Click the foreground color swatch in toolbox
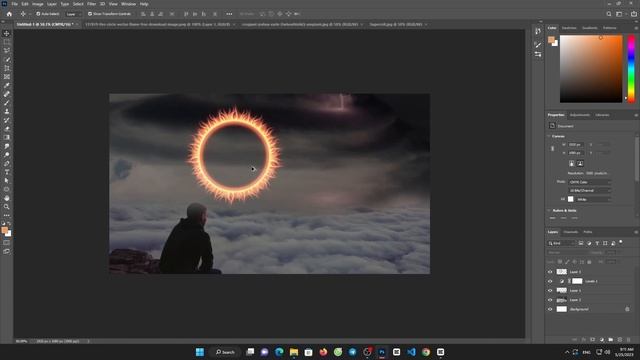The height and width of the screenshot is (360, 640). point(4,230)
